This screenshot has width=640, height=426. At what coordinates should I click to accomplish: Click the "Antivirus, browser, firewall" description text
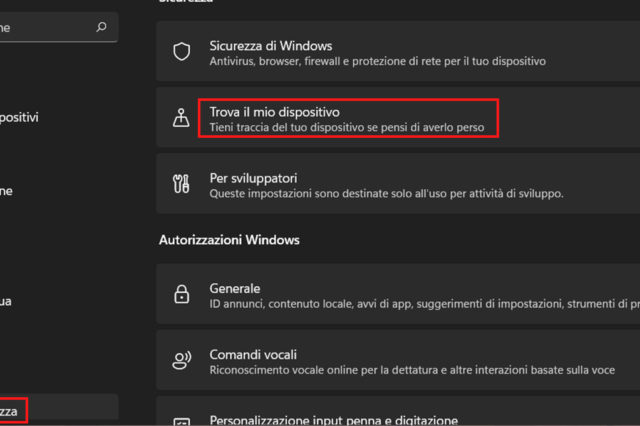[x=378, y=61]
